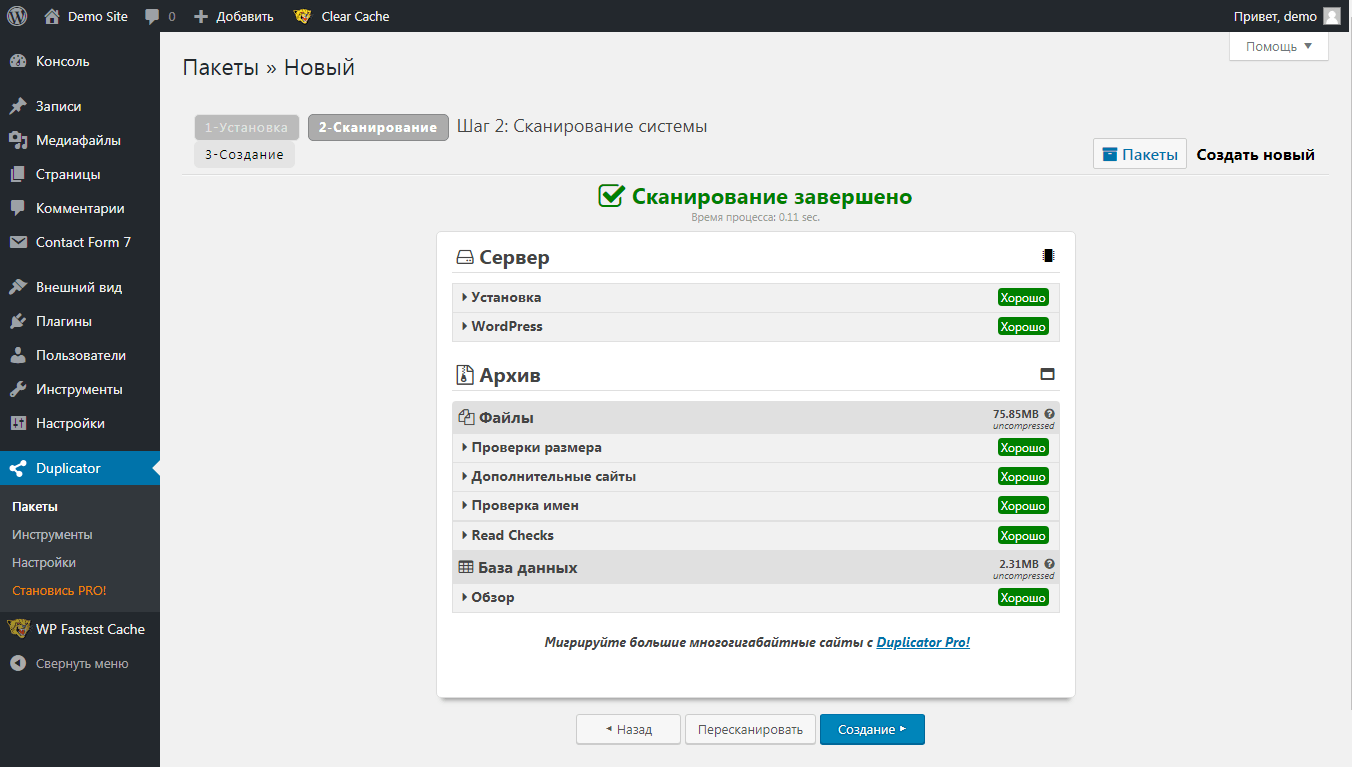1352x767 pixels.
Task: Click Хорошо badge in Read Checks row
Action: point(1023,535)
